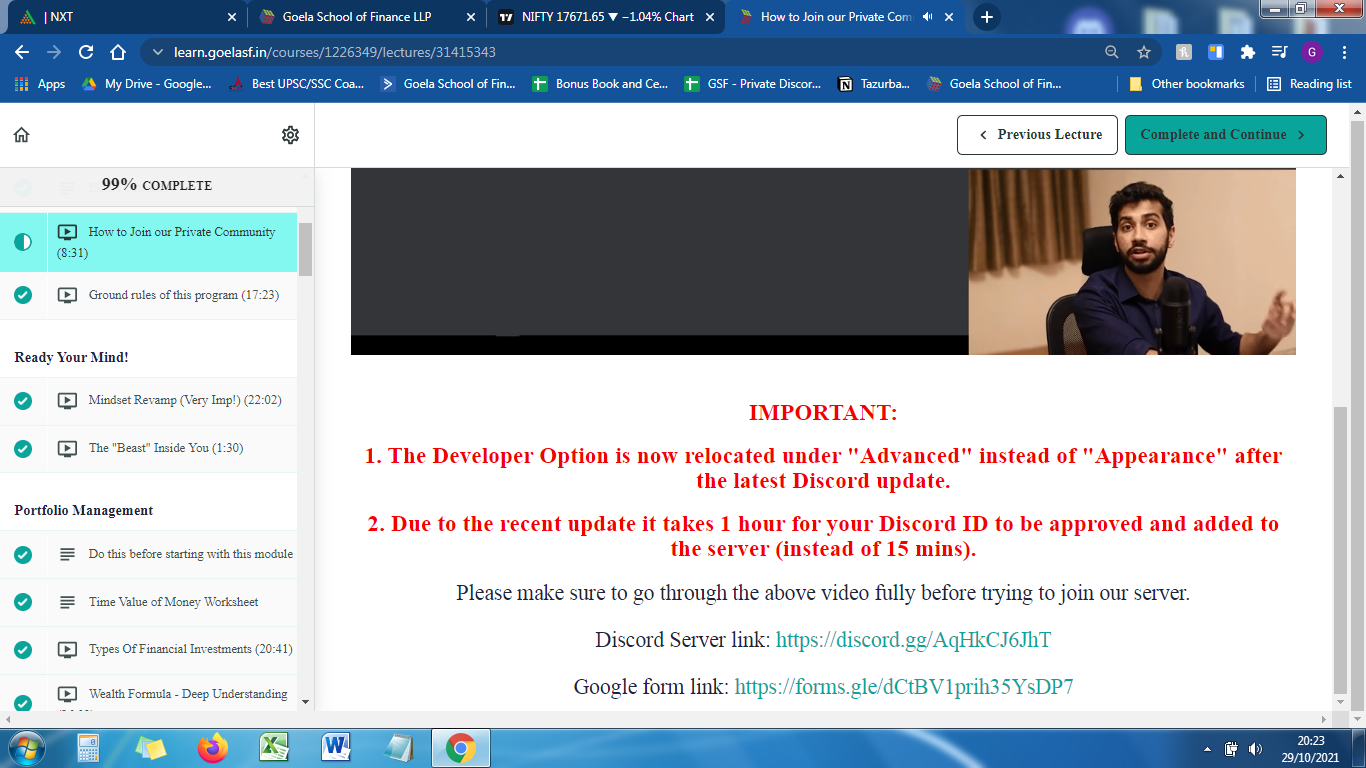1366x768 pixels.
Task: Open the Apps bookmark
Action: point(41,84)
